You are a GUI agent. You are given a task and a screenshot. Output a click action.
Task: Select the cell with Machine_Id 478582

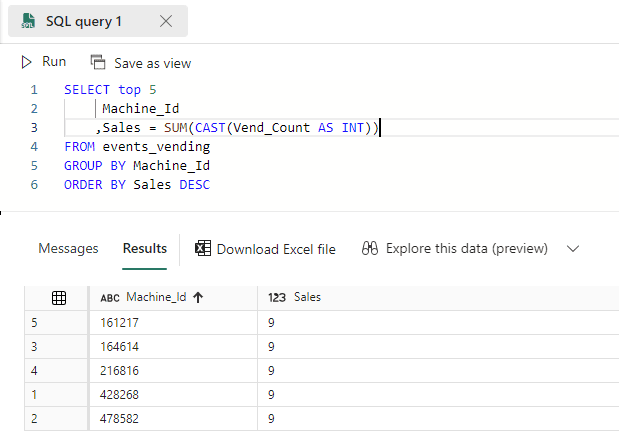pos(173,418)
